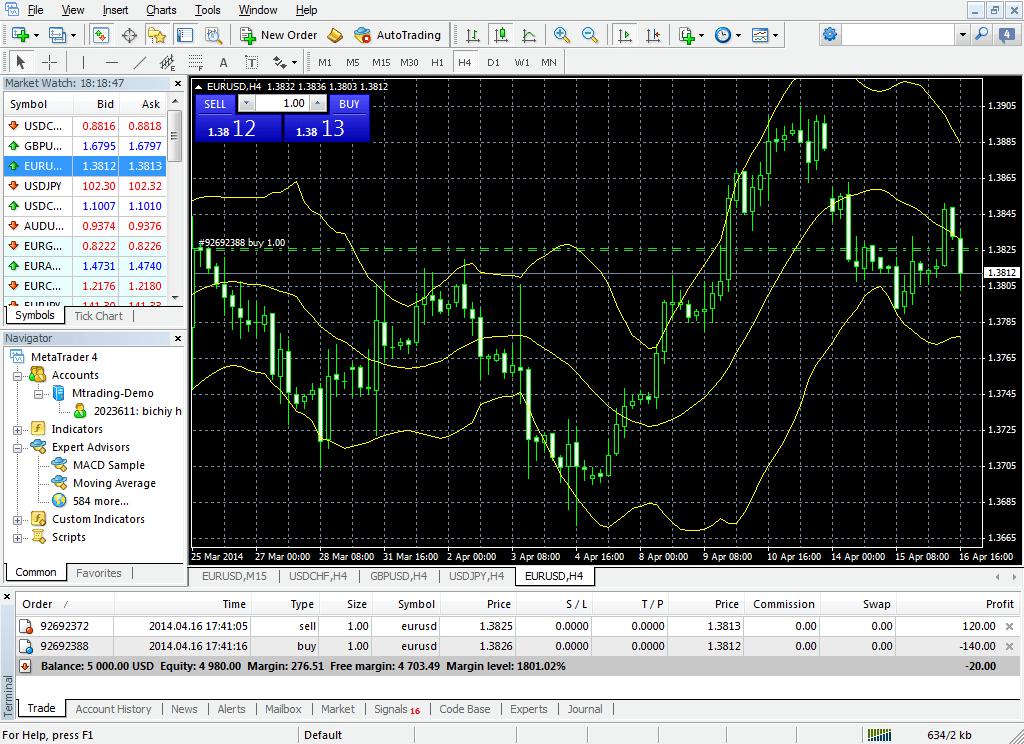The height and width of the screenshot is (744, 1024).
Task: Open the Signals tab in terminal
Action: click(396, 709)
